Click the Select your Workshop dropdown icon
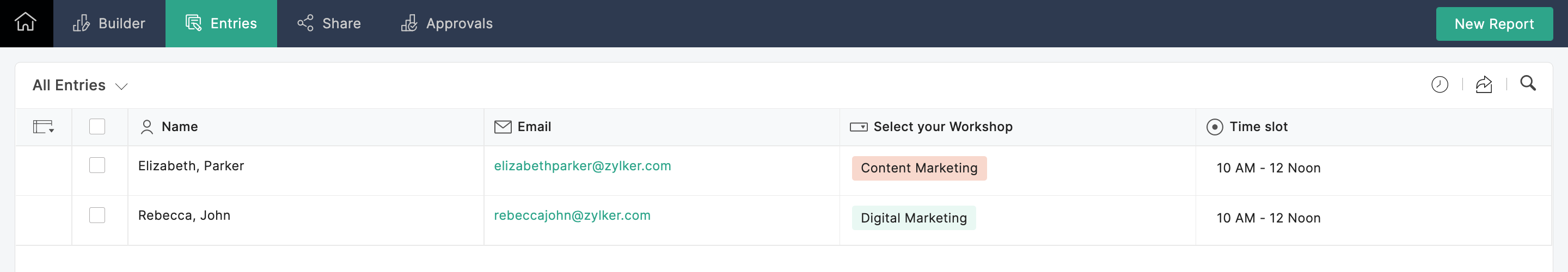 tap(858, 127)
